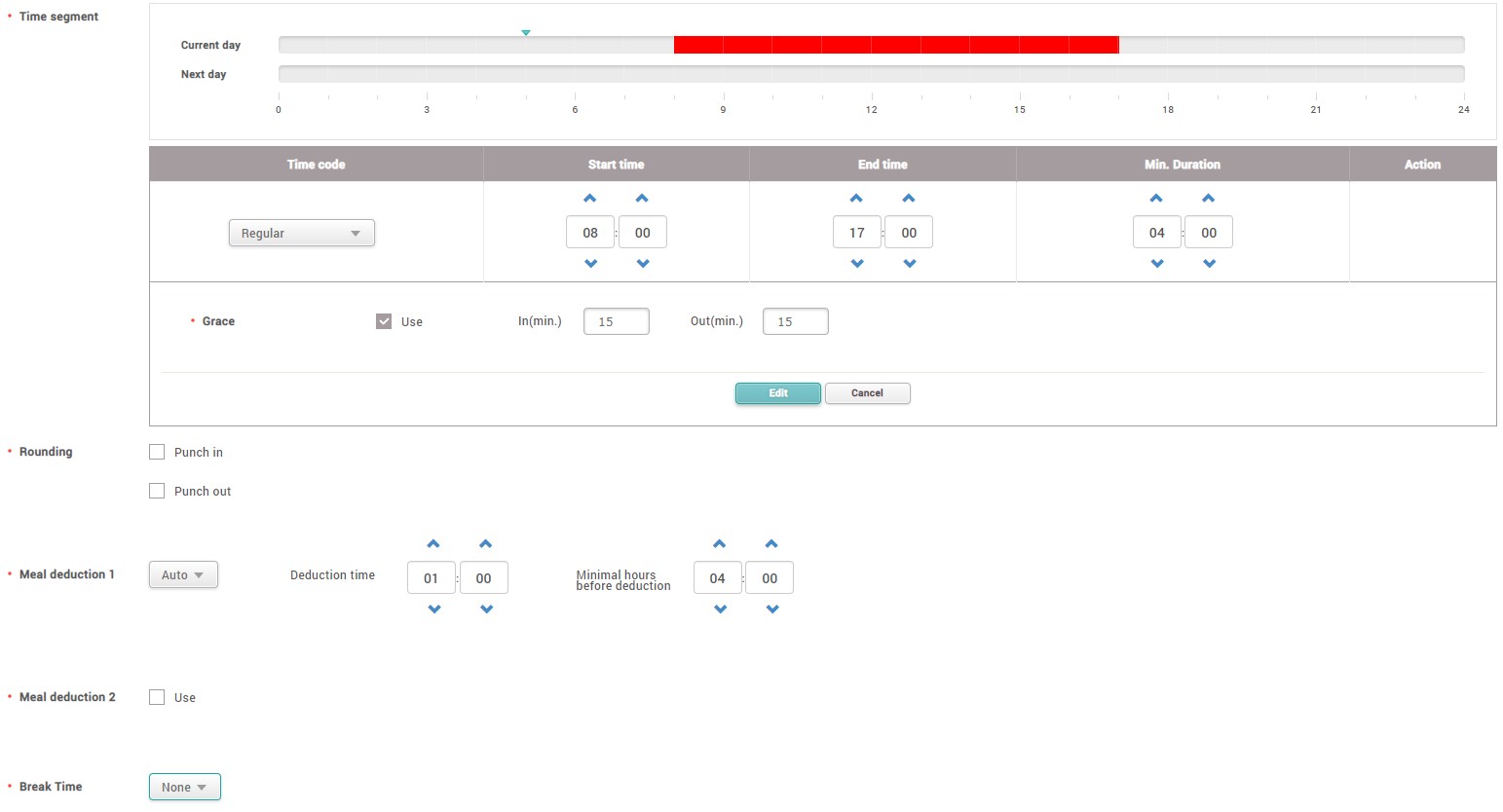This screenshot has width=1503, height=812.
Task: Uncheck the Grace Use checkbox
Action: 384,321
